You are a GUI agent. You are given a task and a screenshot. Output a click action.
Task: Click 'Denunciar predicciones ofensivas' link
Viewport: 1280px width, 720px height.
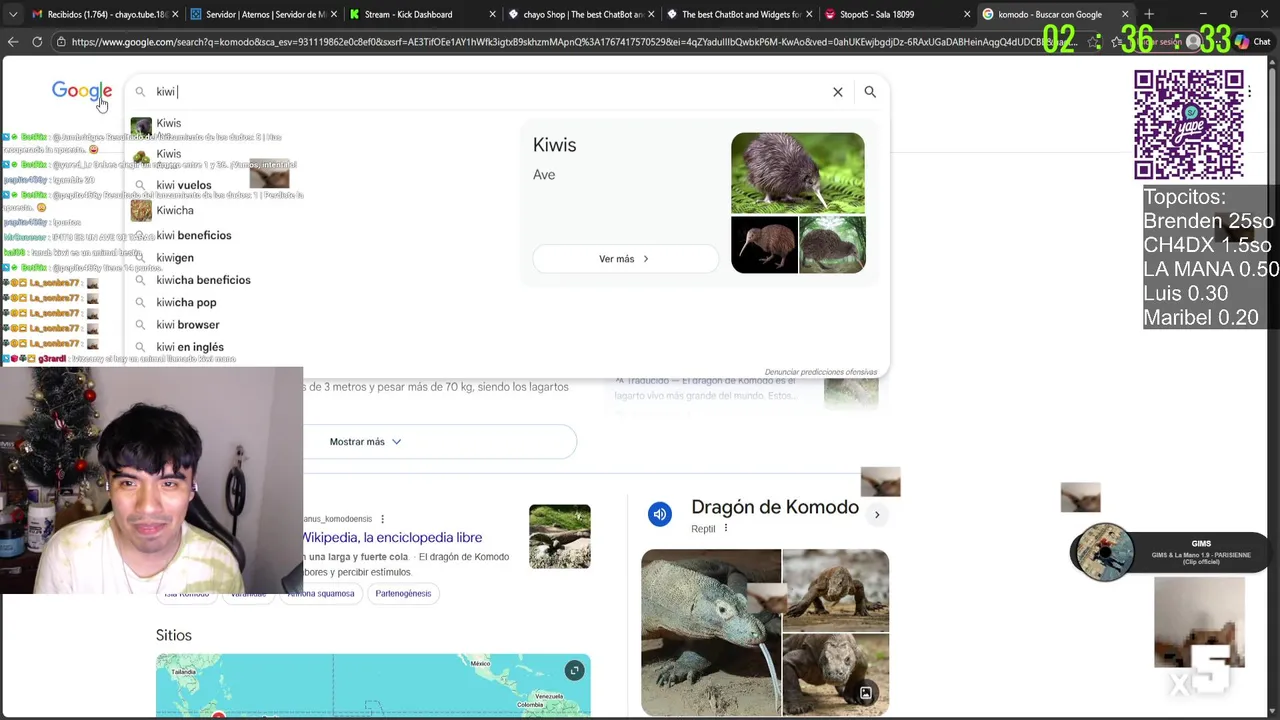[x=820, y=372]
